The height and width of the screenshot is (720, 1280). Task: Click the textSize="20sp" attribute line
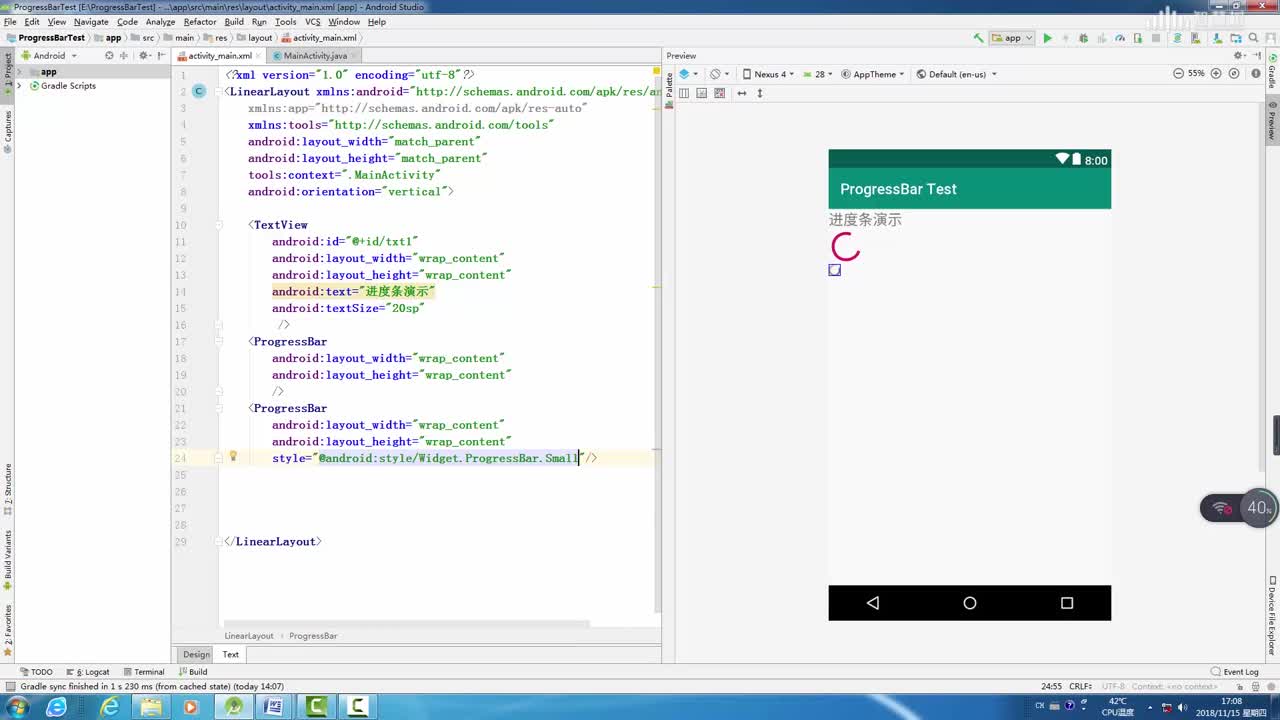click(348, 308)
